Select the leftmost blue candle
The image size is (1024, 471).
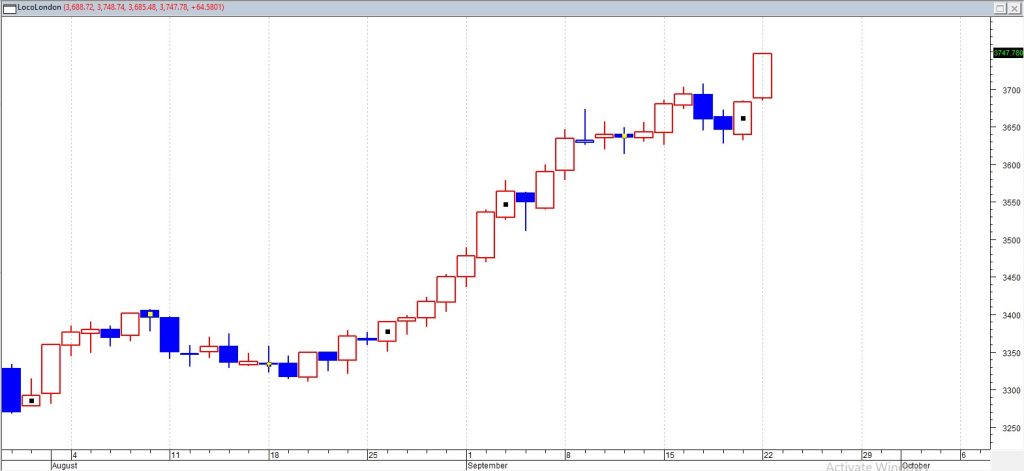click(11, 389)
